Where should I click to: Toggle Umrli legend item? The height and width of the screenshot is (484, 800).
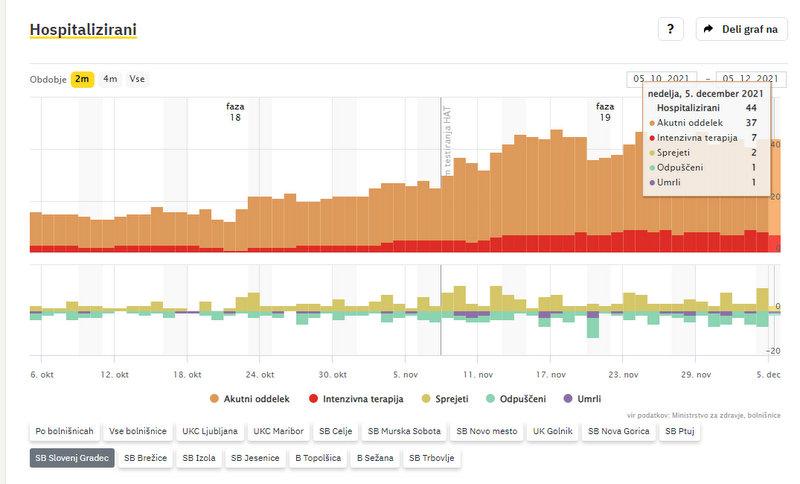[x=582, y=399]
